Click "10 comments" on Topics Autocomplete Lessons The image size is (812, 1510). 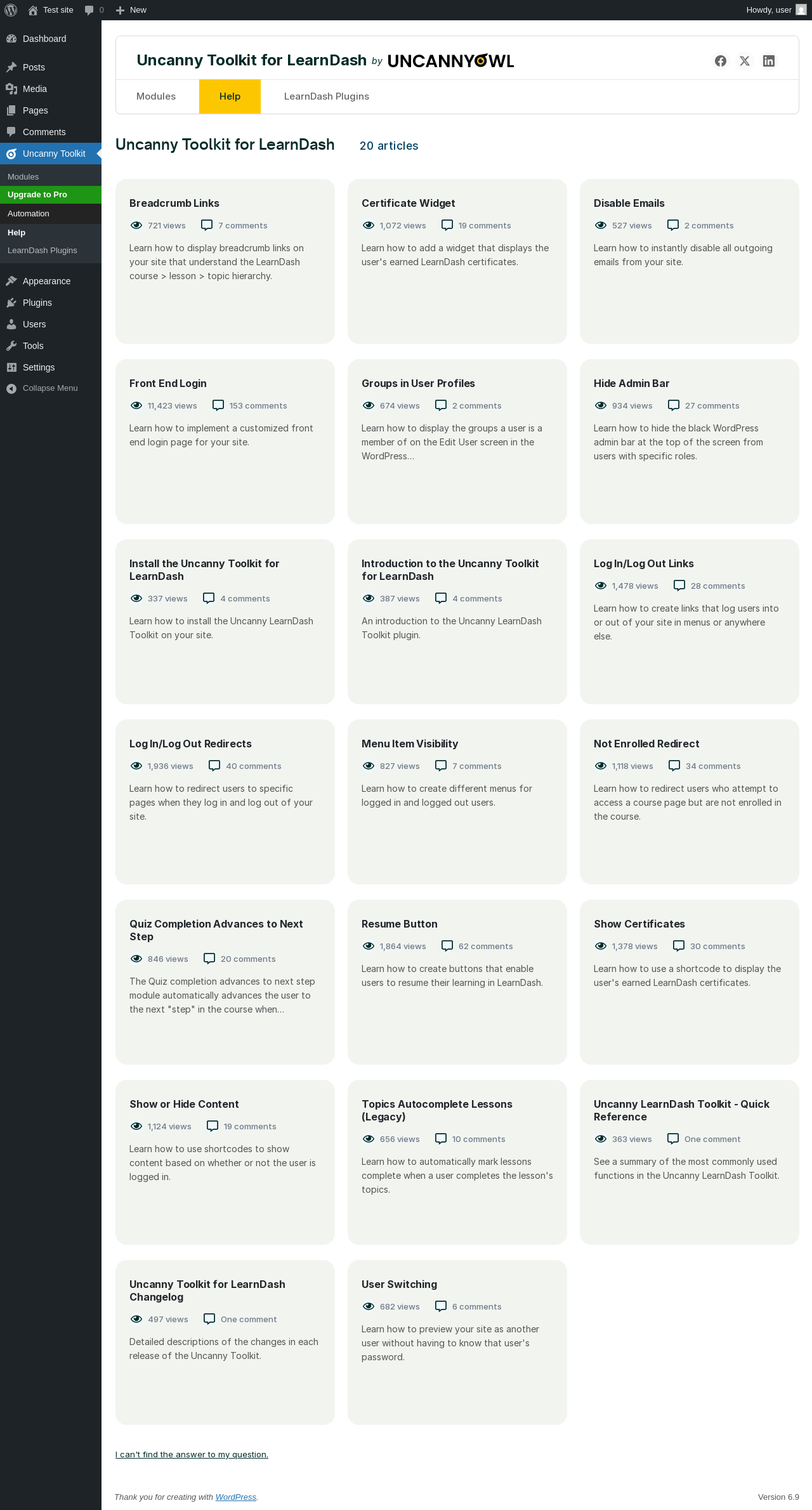coord(479,1139)
